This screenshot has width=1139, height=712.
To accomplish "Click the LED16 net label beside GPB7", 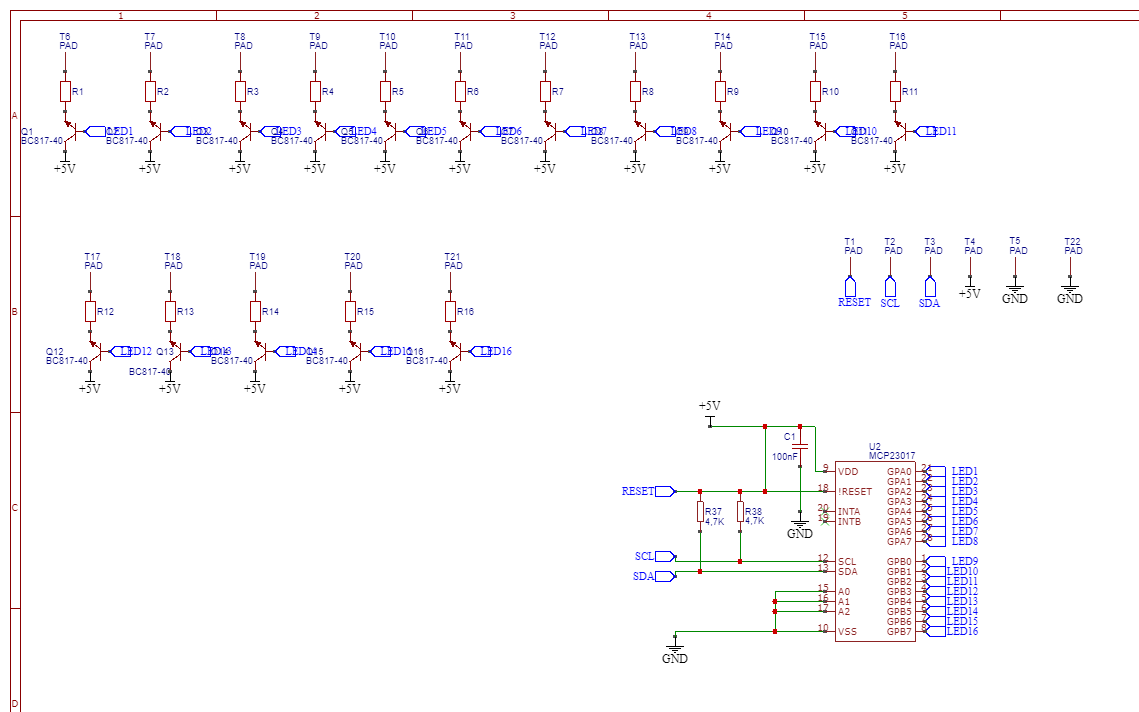I will [x=962, y=631].
